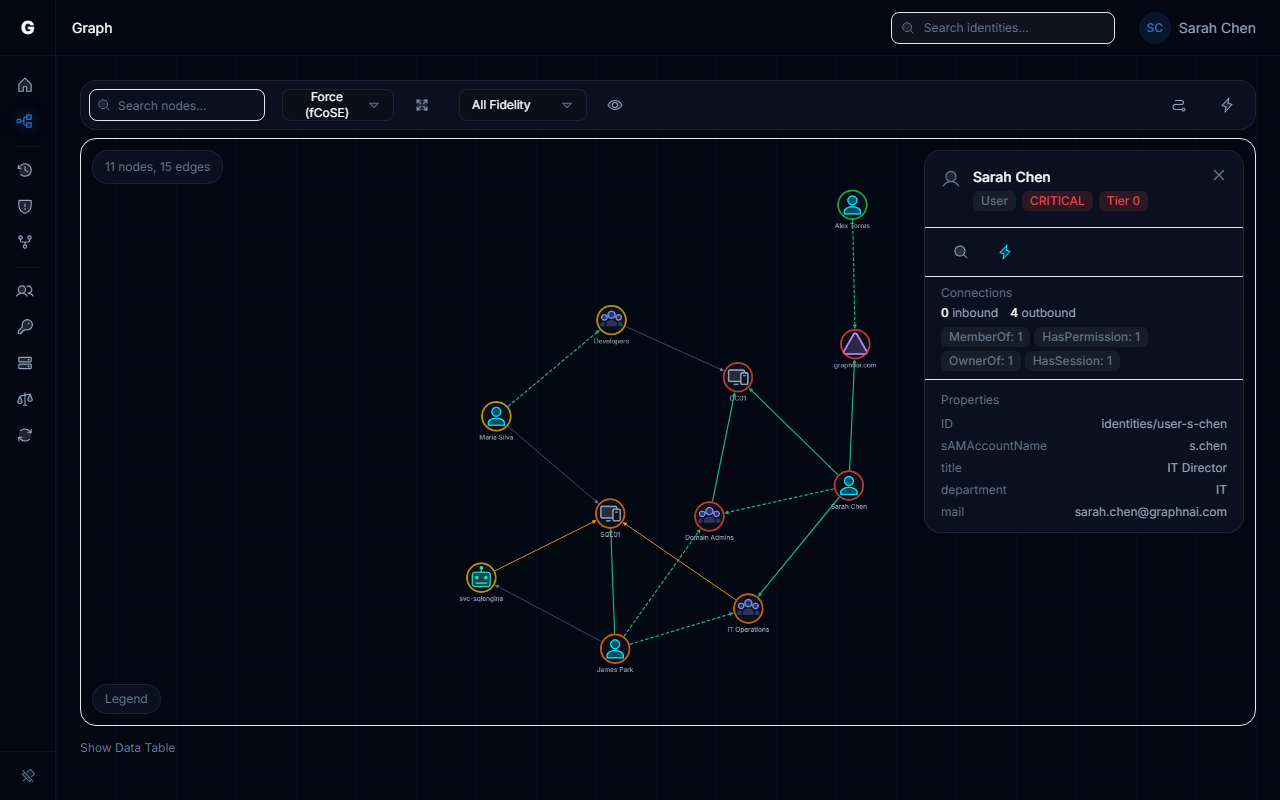The height and width of the screenshot is (800, 1280).
Task: Click the Search identities field at top
Action: [1002, 27]
